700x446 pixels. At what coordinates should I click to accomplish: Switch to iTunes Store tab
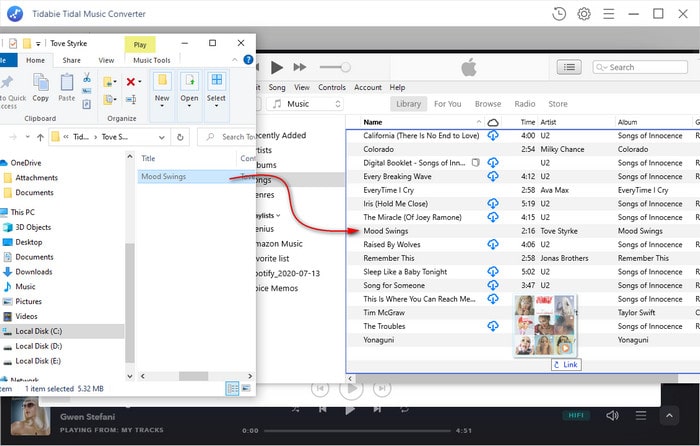click(558, 104)
